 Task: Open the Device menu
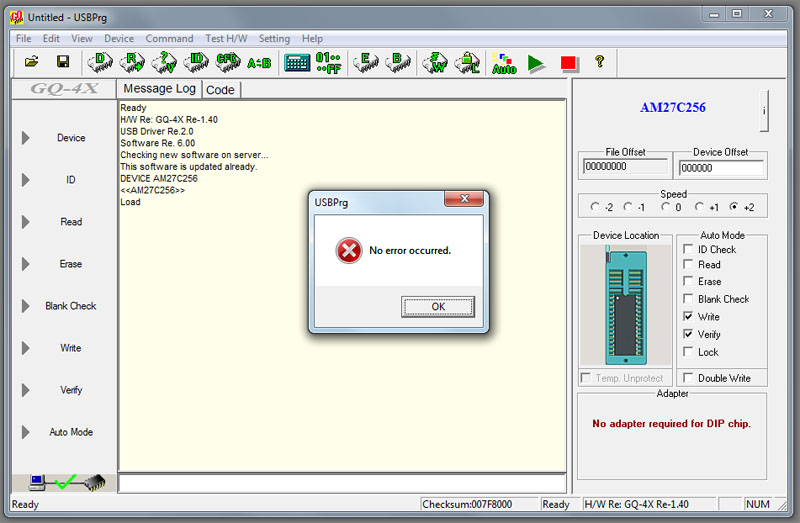(119, 39)
